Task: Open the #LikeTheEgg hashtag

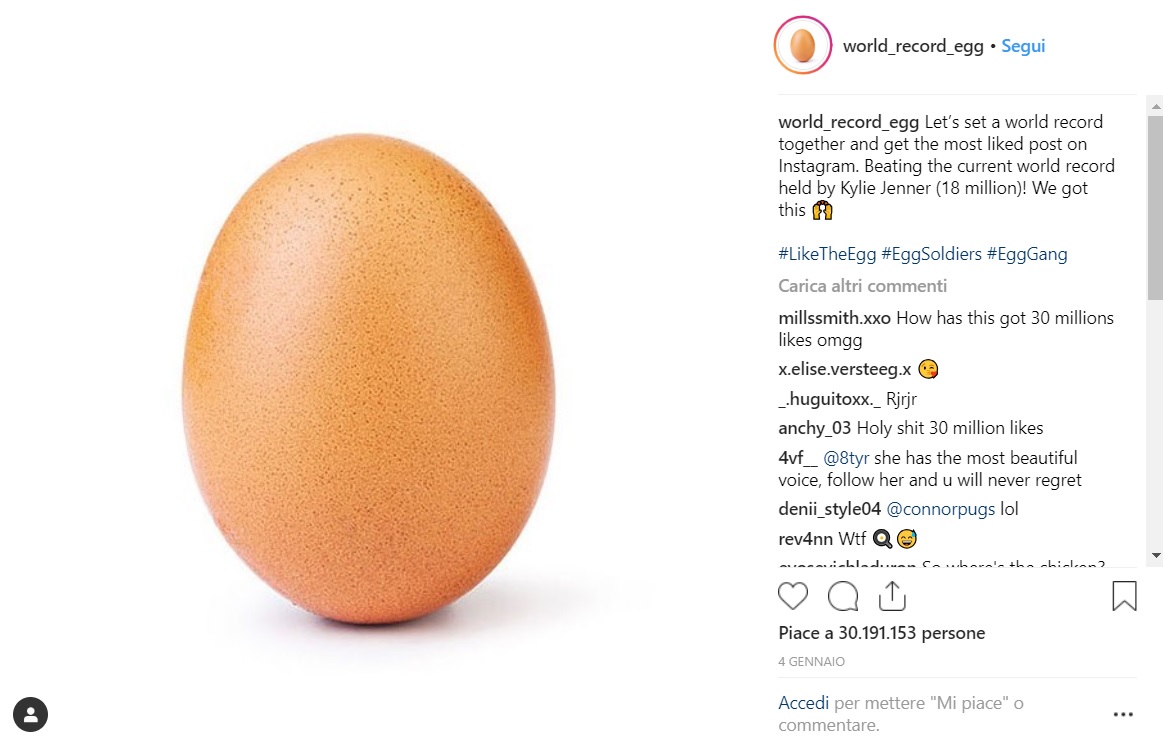Action: coord(827,254)
